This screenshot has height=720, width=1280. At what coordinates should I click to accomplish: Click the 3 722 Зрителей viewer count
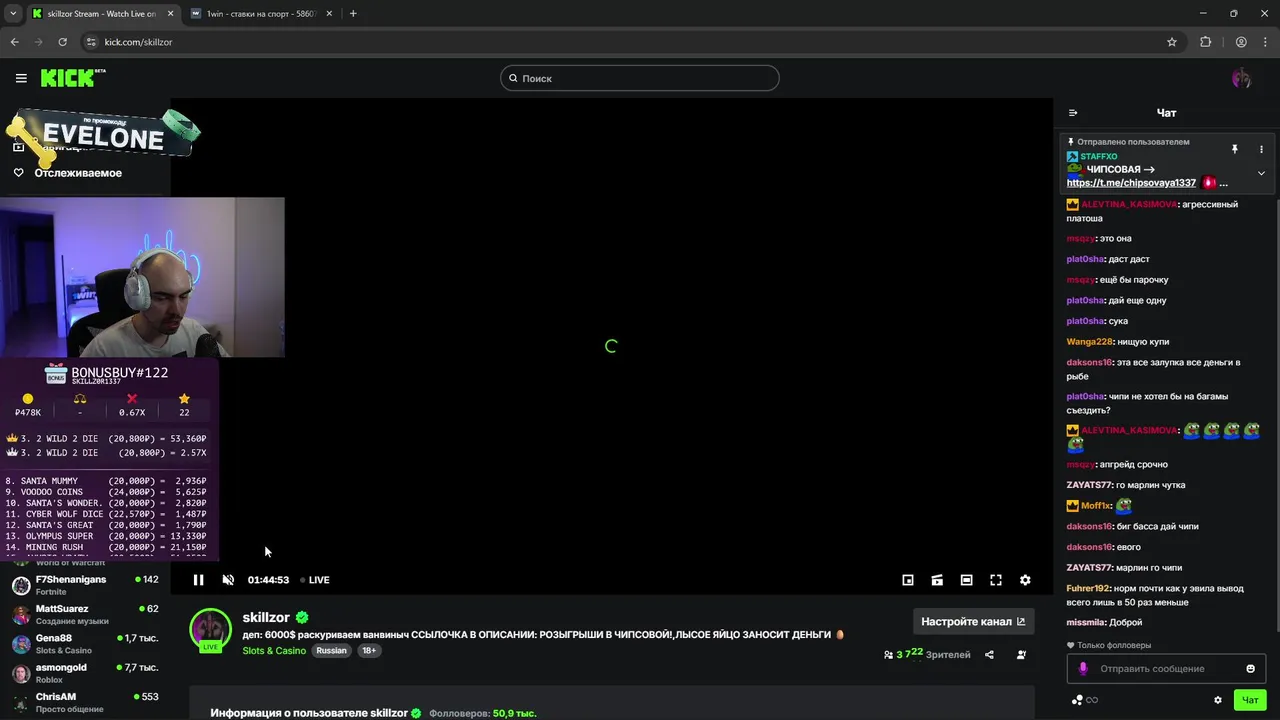pyautogui.click(x=927, y=655)
